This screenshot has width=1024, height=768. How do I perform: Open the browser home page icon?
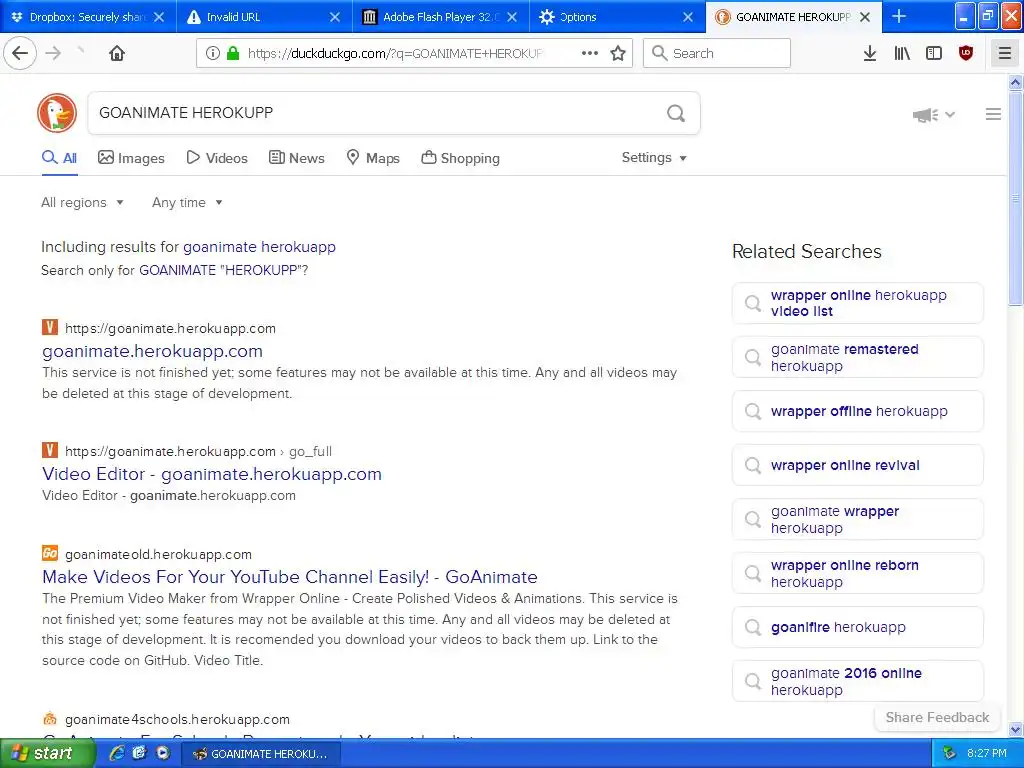tap(117, 53)
